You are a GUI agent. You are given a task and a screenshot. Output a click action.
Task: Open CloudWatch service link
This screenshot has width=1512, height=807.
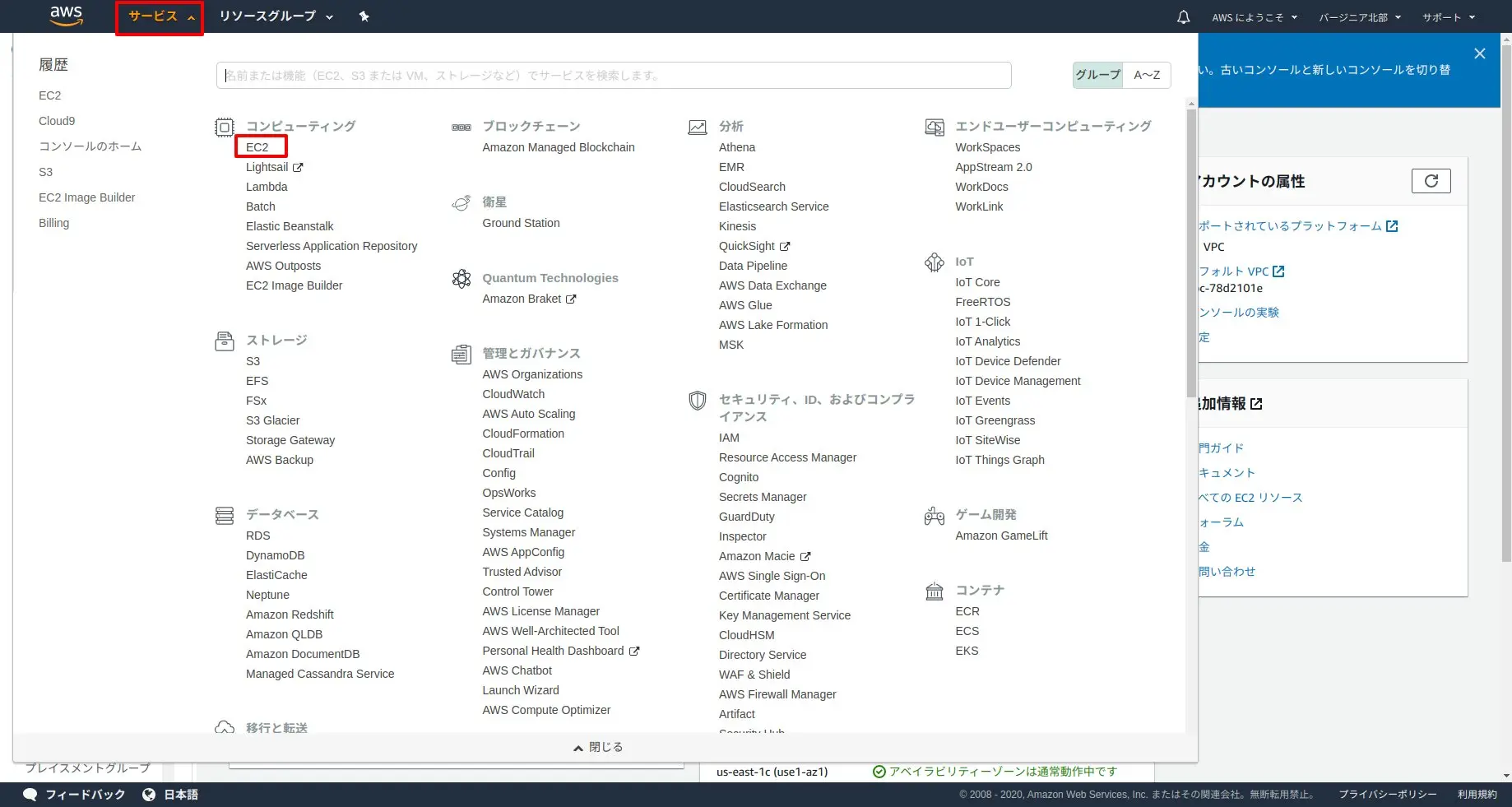point(513,394)
